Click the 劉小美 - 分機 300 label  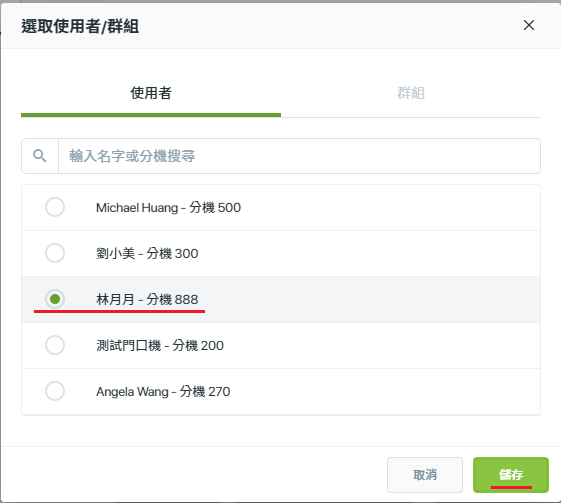pyautogui.click(x=147, y=253)
